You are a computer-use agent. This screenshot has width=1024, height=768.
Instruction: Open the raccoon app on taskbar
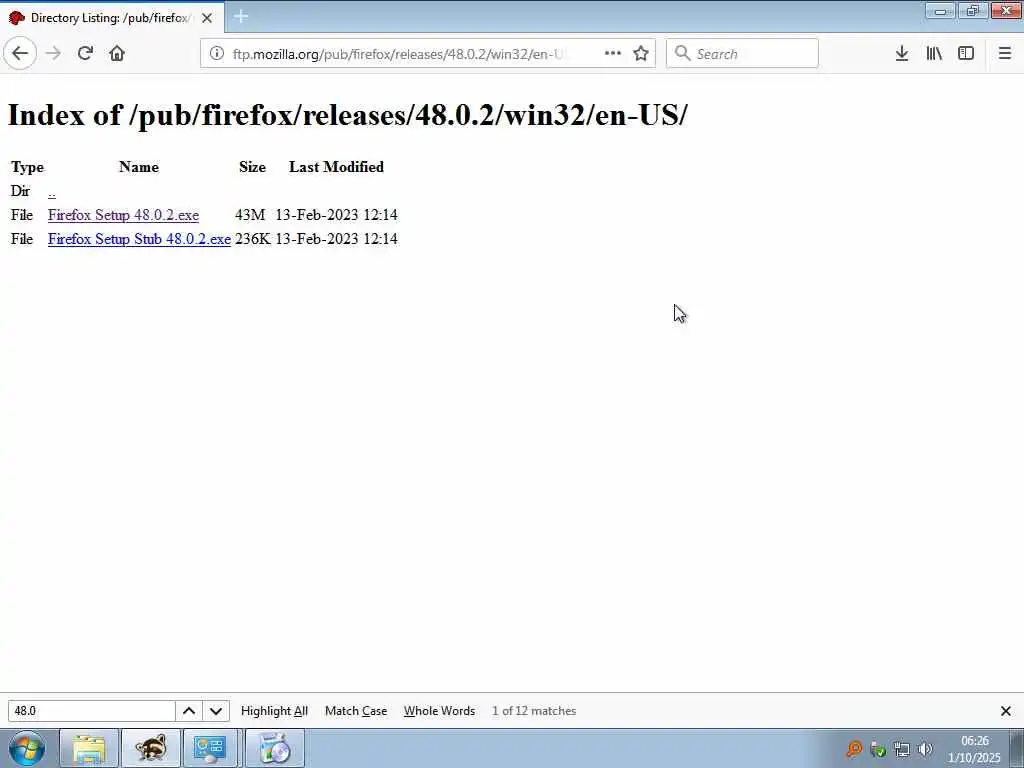coord(150,748)
